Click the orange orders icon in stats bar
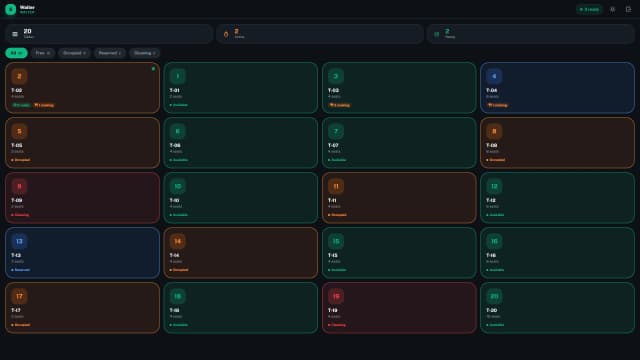Viewport: 640px width, 360px height. (x=226, y=34)
